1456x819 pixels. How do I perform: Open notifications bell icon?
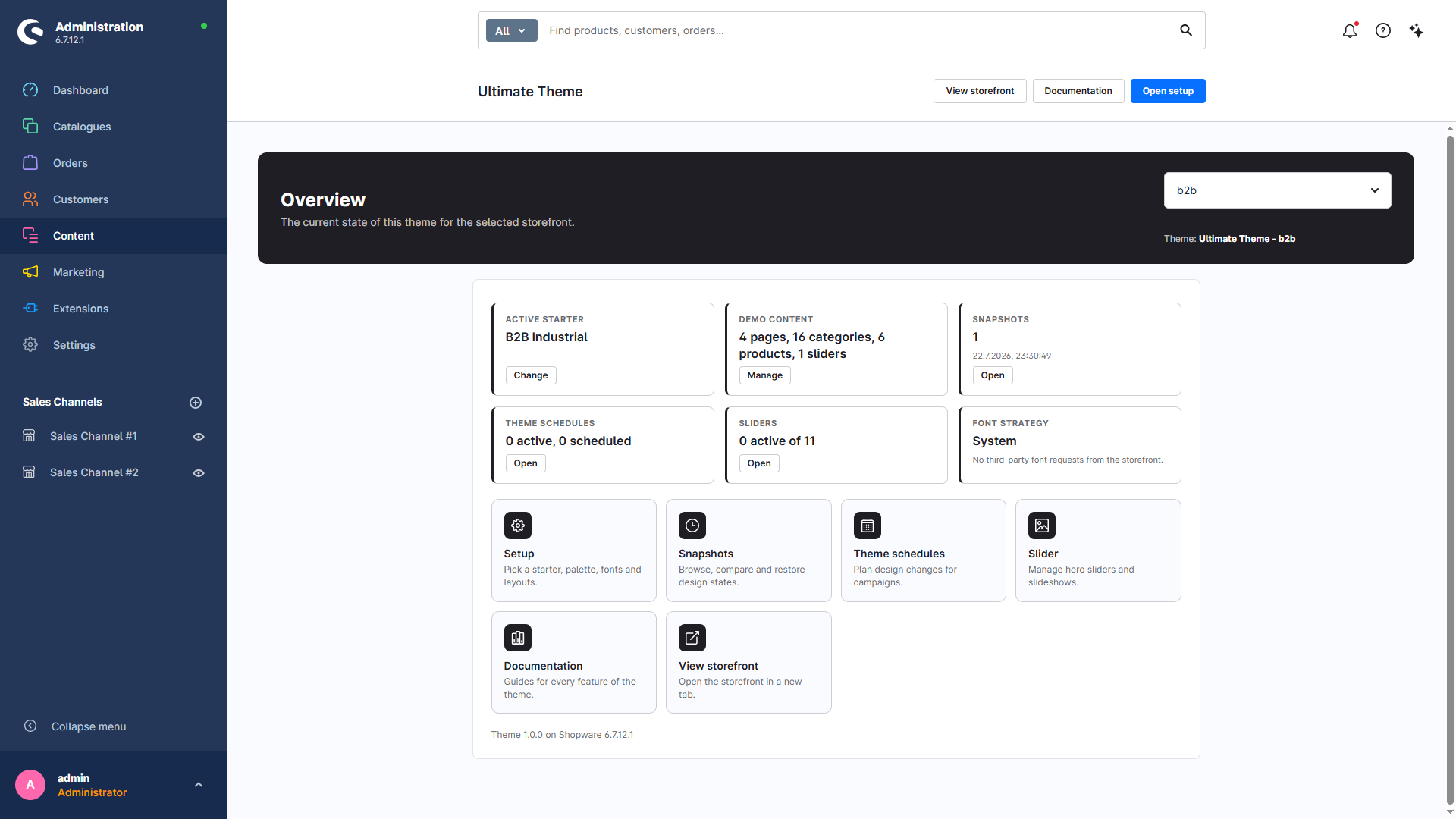[x=1350, y=30]
